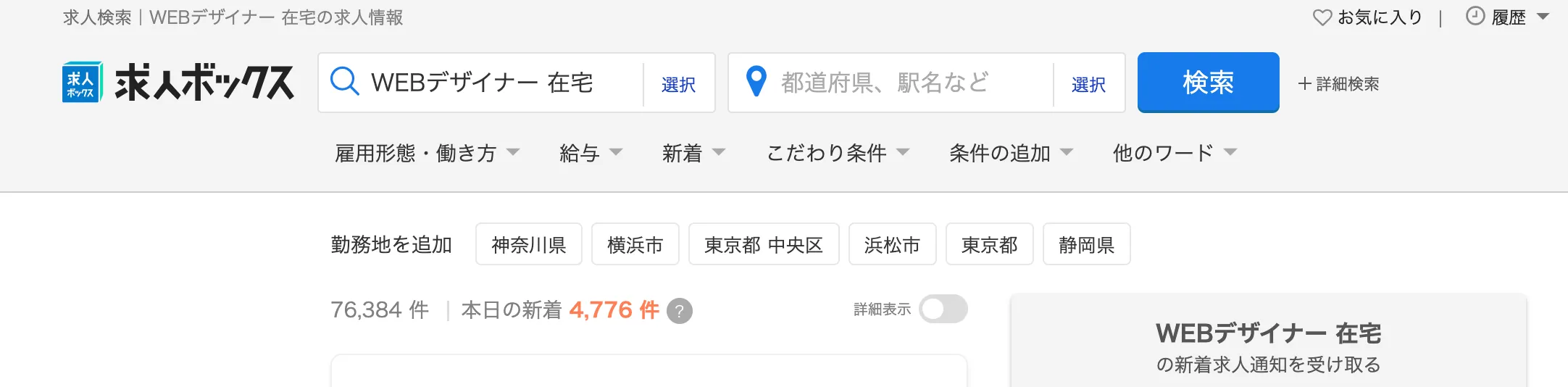
Task: Open the 履歴 dropdown arrow
Action: click(x=1543, y=17)
